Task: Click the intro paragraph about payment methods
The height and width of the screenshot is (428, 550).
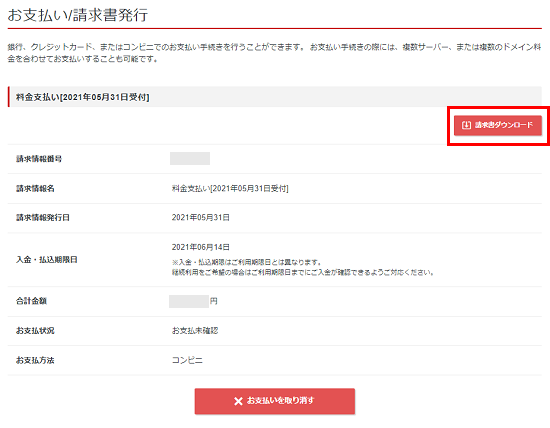Action: [x=275, y=53]
